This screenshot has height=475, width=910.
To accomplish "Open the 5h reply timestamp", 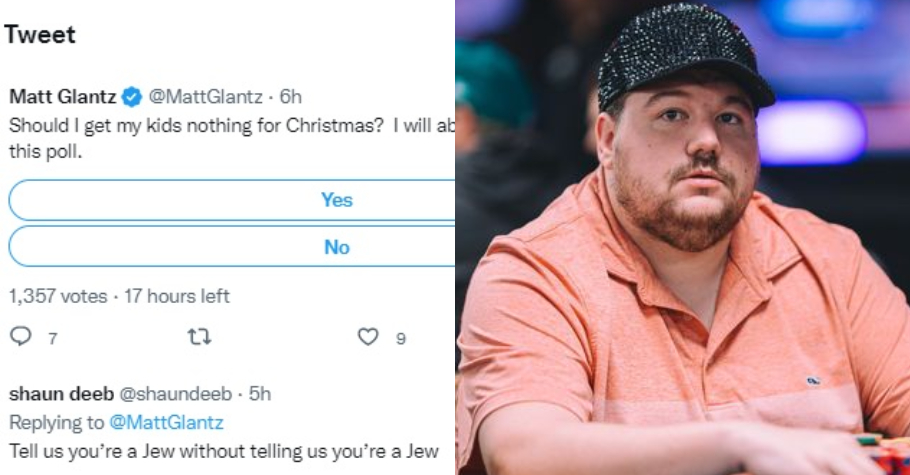I will point(260,394).
